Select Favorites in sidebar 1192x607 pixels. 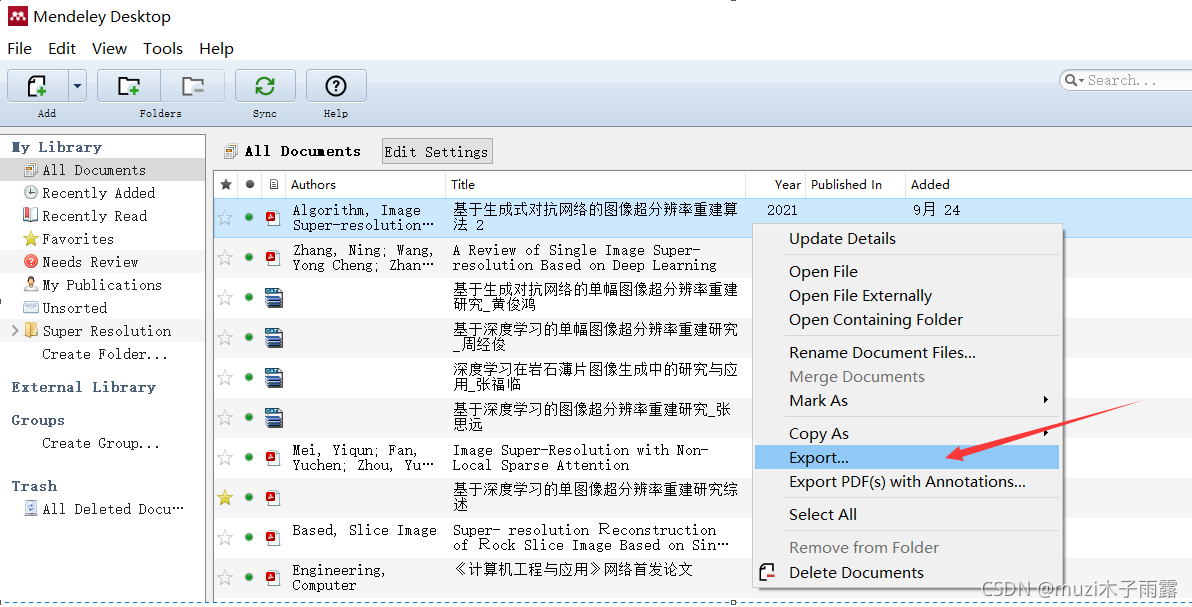78,239
